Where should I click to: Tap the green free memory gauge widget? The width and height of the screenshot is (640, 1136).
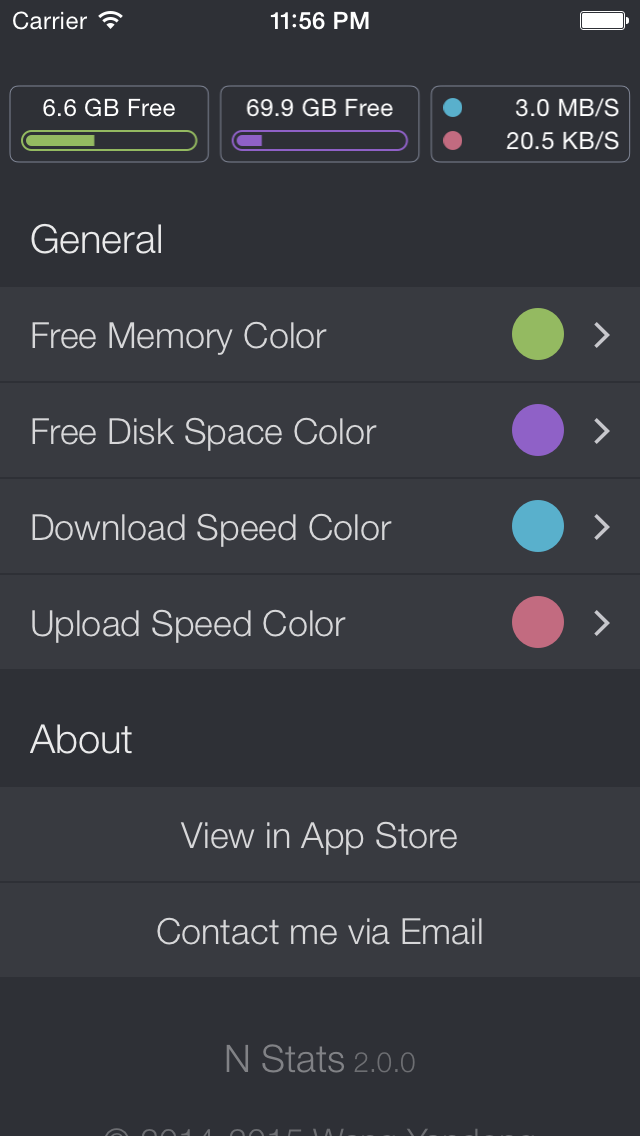click(108, 123)
